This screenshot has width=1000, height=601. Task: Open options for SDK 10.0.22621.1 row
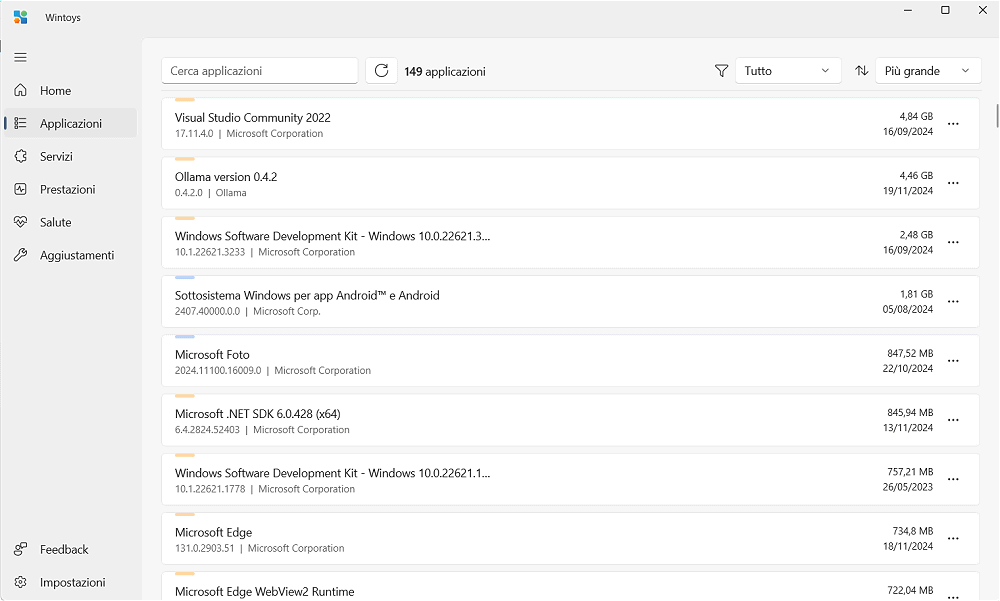click(953, 479)
